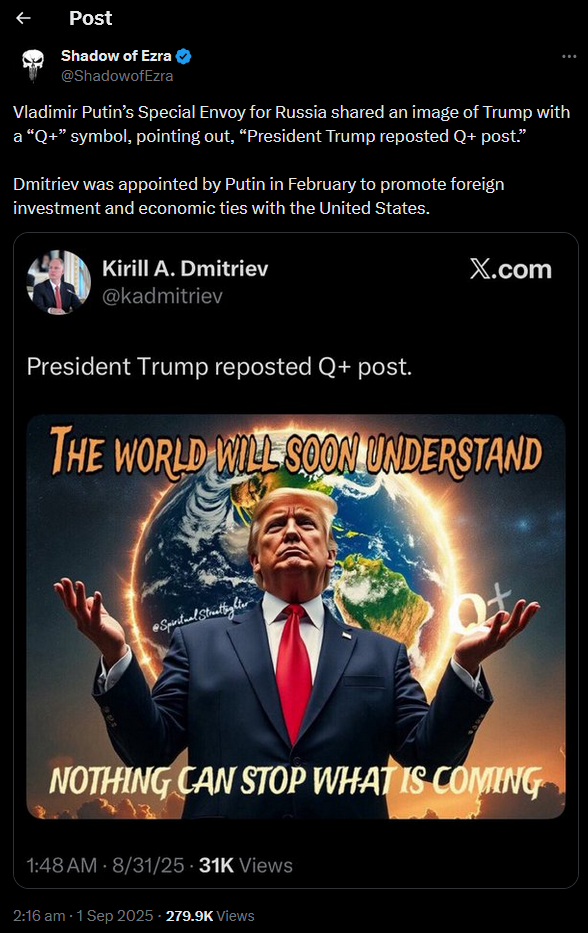Open the Shadow of Ezra profile name

tap(116, 56)
